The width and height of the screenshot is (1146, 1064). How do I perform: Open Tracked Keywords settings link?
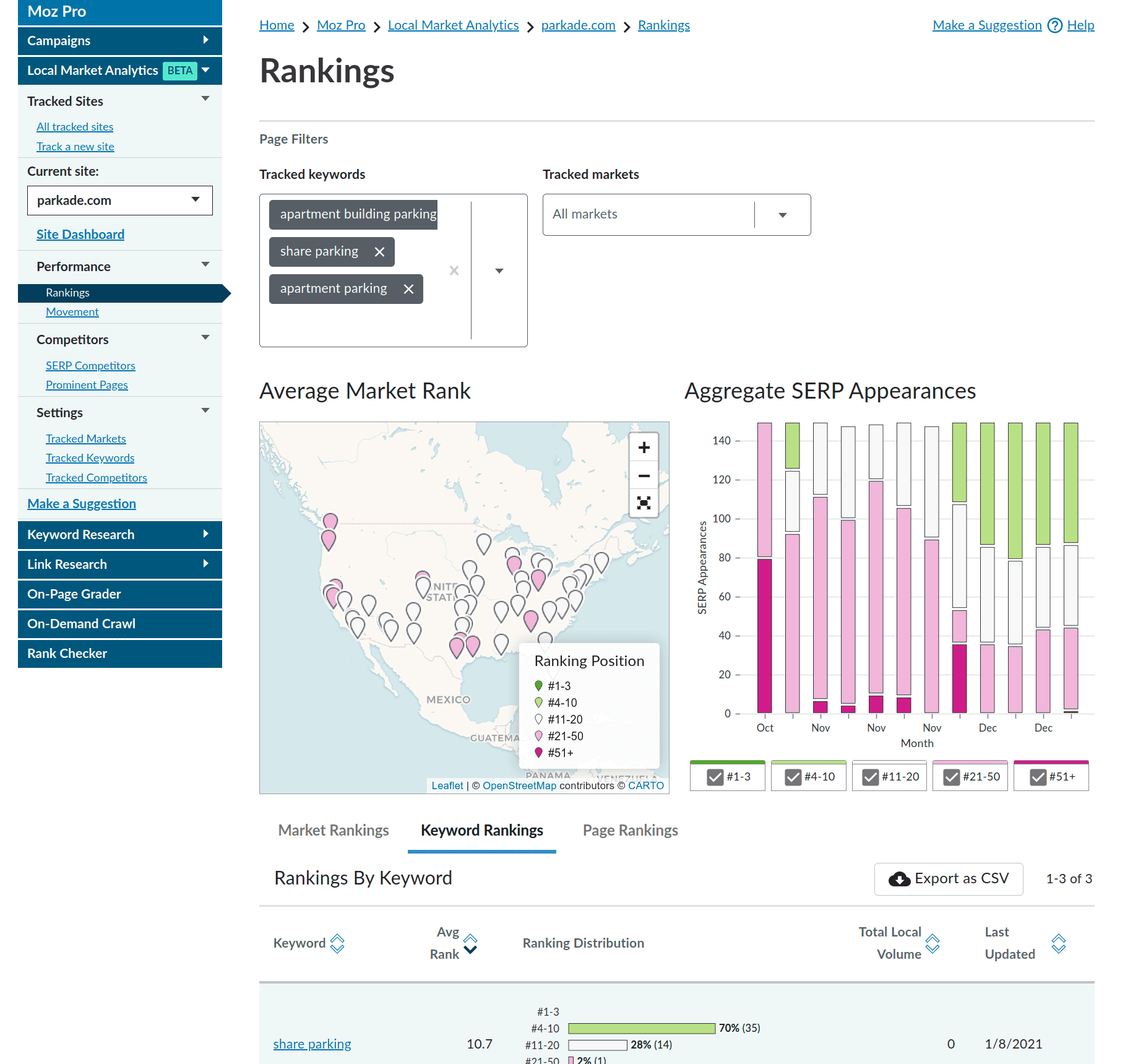pyautogui.click(x=90, y=458)
